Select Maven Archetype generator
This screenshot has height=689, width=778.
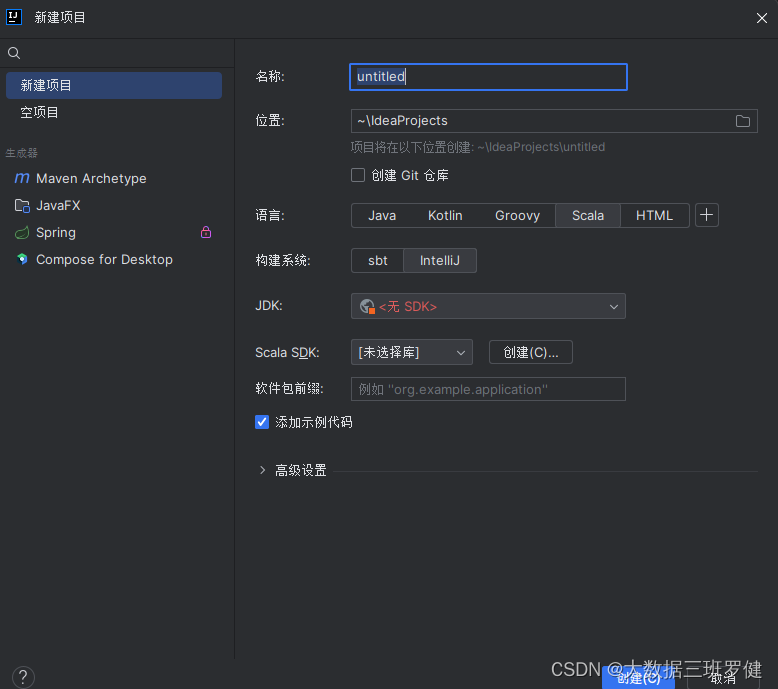click(x=114, y=178)
